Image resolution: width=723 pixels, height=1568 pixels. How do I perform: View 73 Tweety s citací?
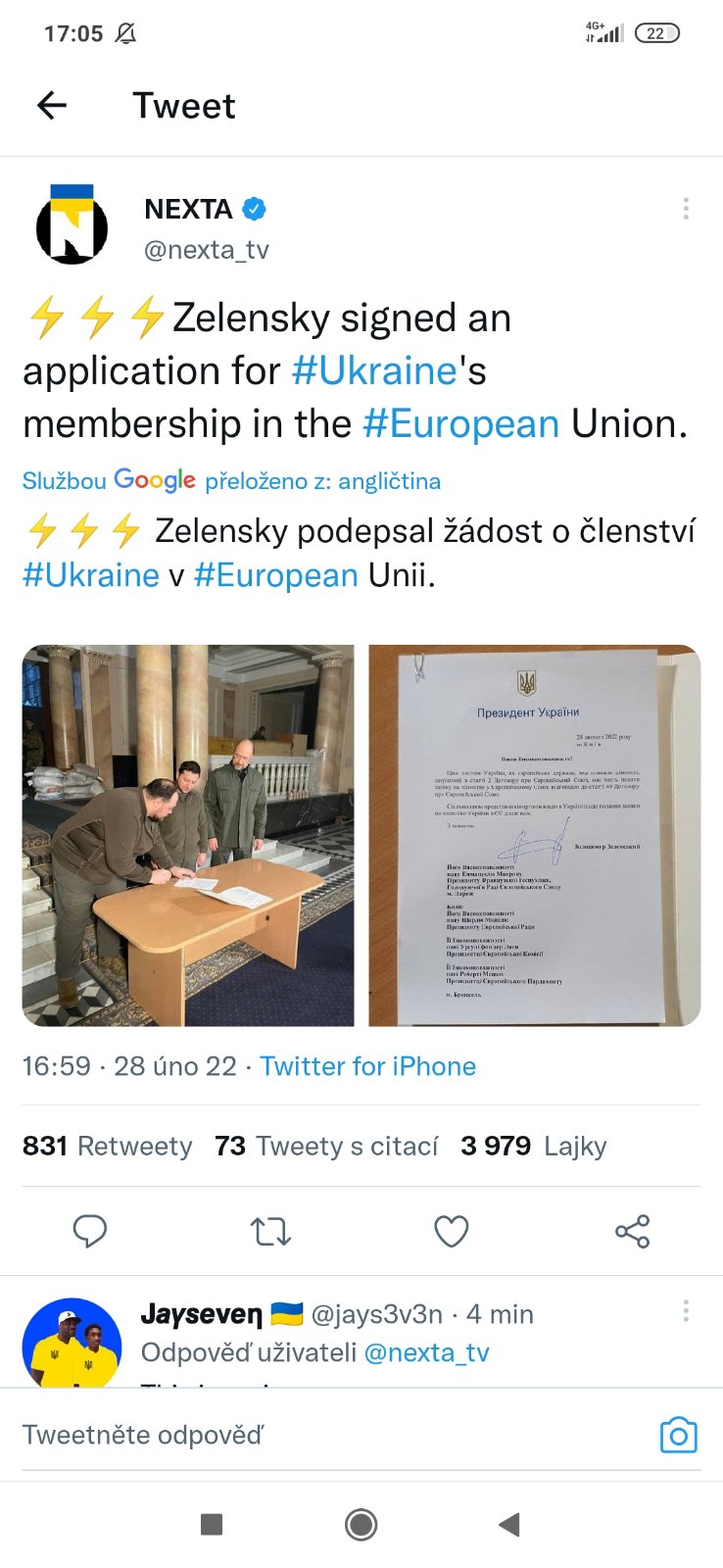click(x=326, y=1146)
